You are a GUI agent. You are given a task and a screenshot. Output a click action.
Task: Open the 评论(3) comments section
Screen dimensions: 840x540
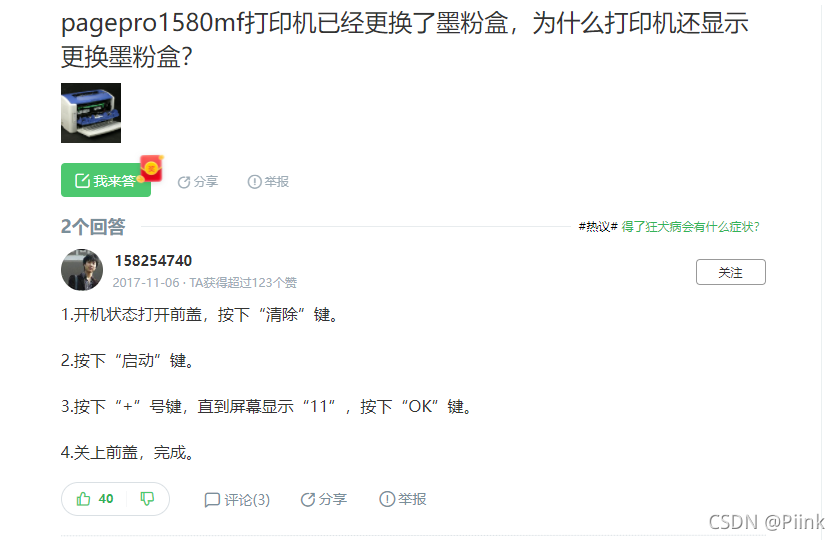pyautogui.click(x=237, y=500)
